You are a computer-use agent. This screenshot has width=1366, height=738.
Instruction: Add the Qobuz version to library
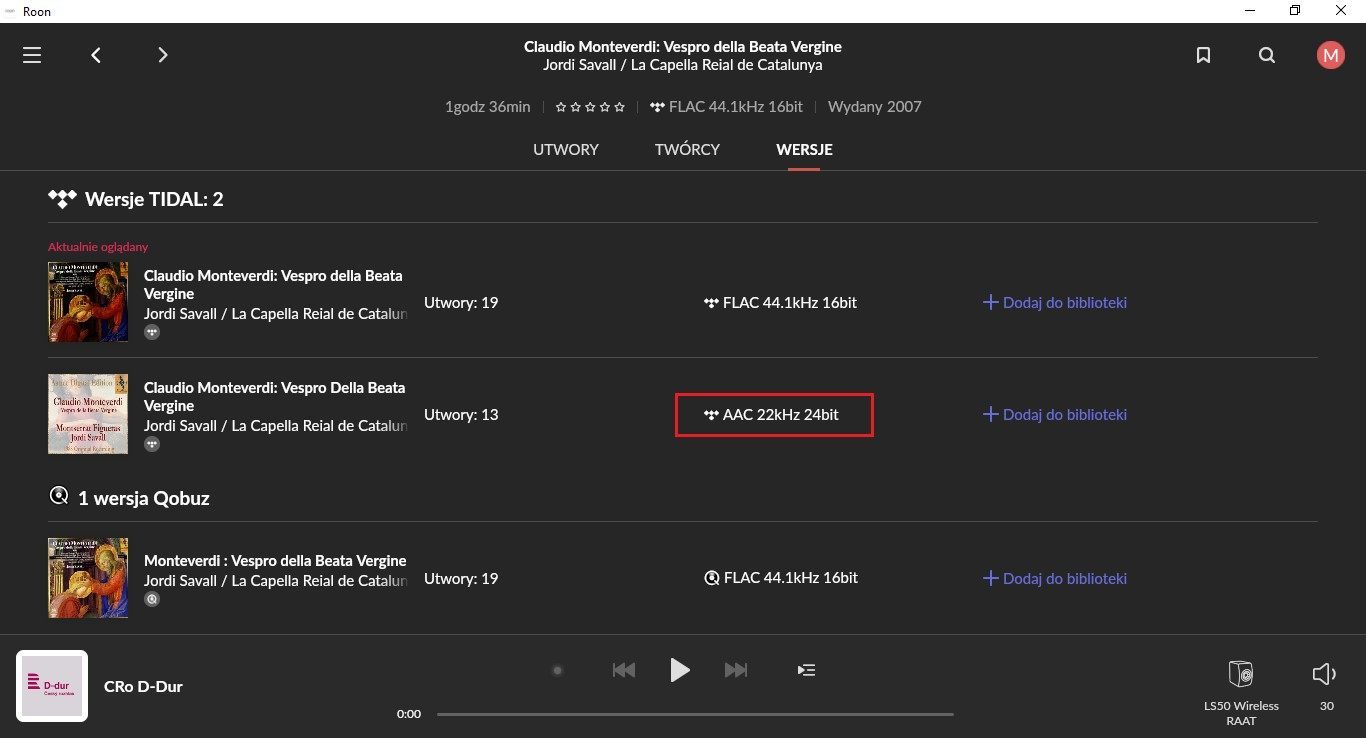(1055, 578)
